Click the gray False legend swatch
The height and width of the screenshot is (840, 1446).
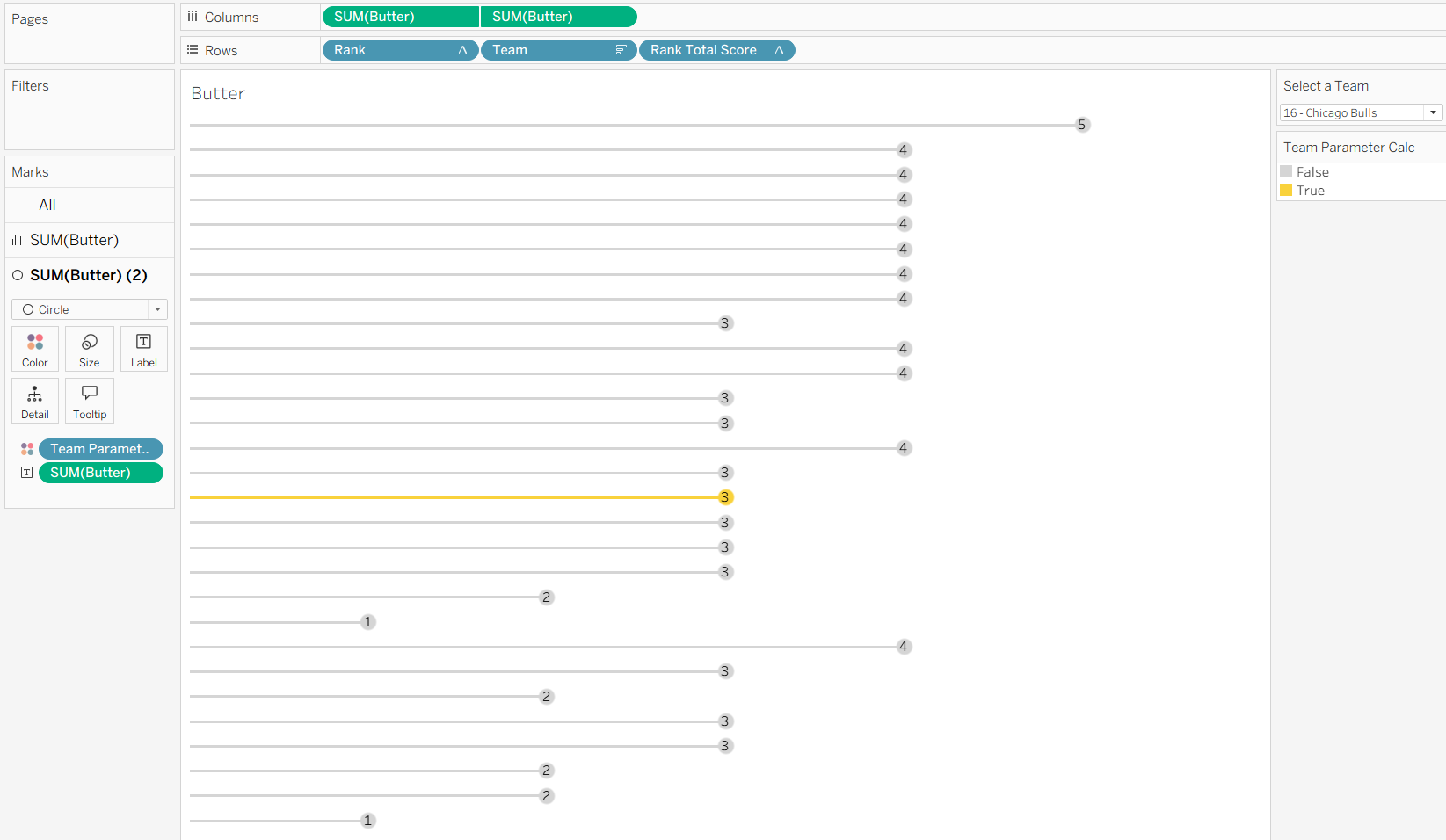[1286, 172]
